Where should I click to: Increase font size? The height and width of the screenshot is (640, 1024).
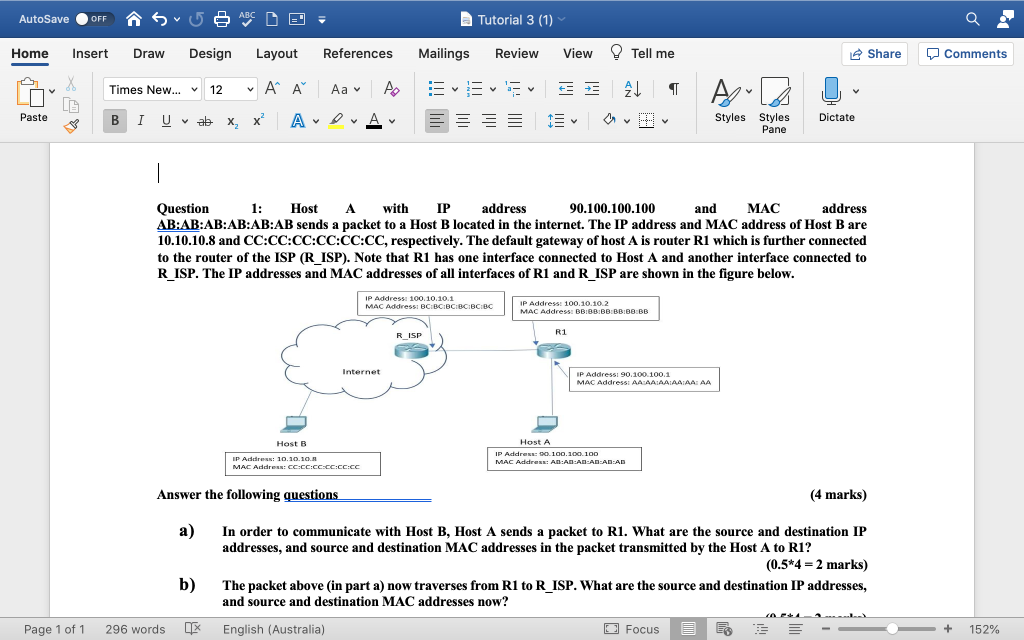(272, 88)
